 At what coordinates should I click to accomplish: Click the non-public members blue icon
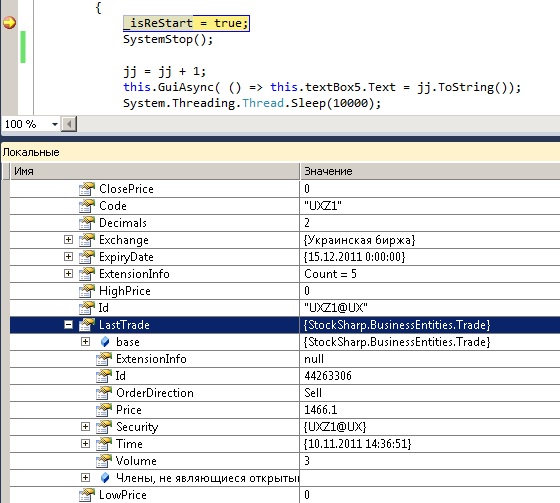(105, 478)
